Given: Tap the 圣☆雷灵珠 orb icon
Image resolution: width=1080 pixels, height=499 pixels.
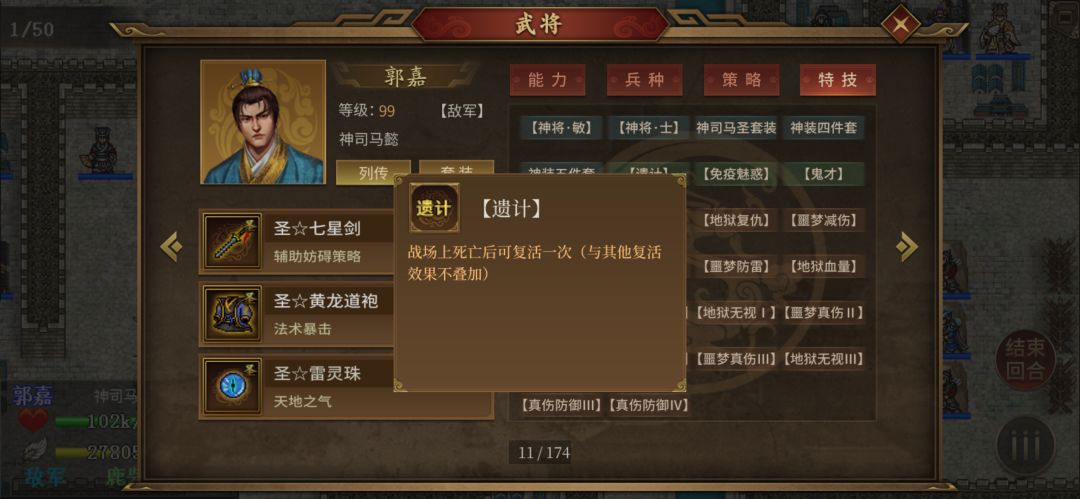Looking at the screenshot, I should [x=232, y=386].
